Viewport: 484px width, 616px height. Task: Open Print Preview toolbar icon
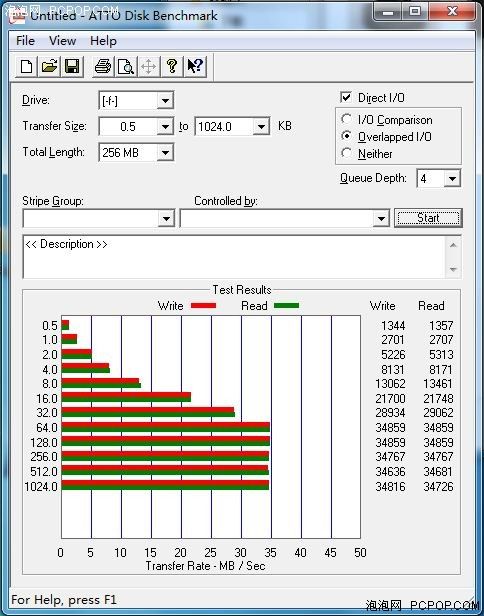[x=126, y=66]
